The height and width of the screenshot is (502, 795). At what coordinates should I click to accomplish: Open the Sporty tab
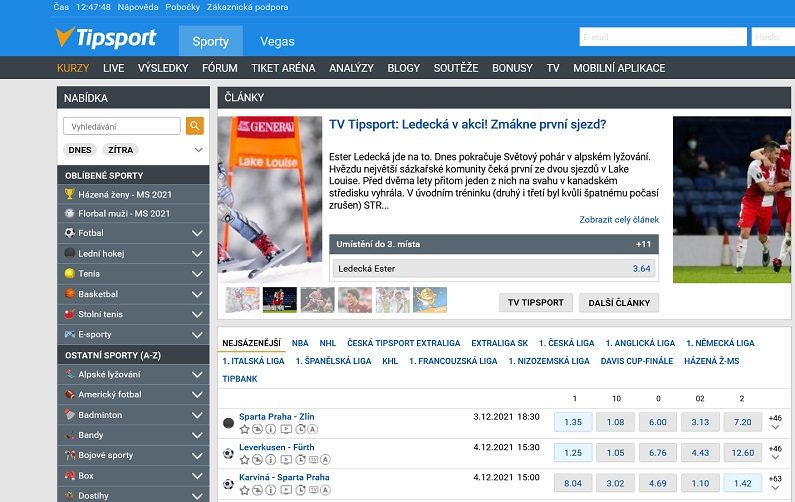[x=210, y=41]
